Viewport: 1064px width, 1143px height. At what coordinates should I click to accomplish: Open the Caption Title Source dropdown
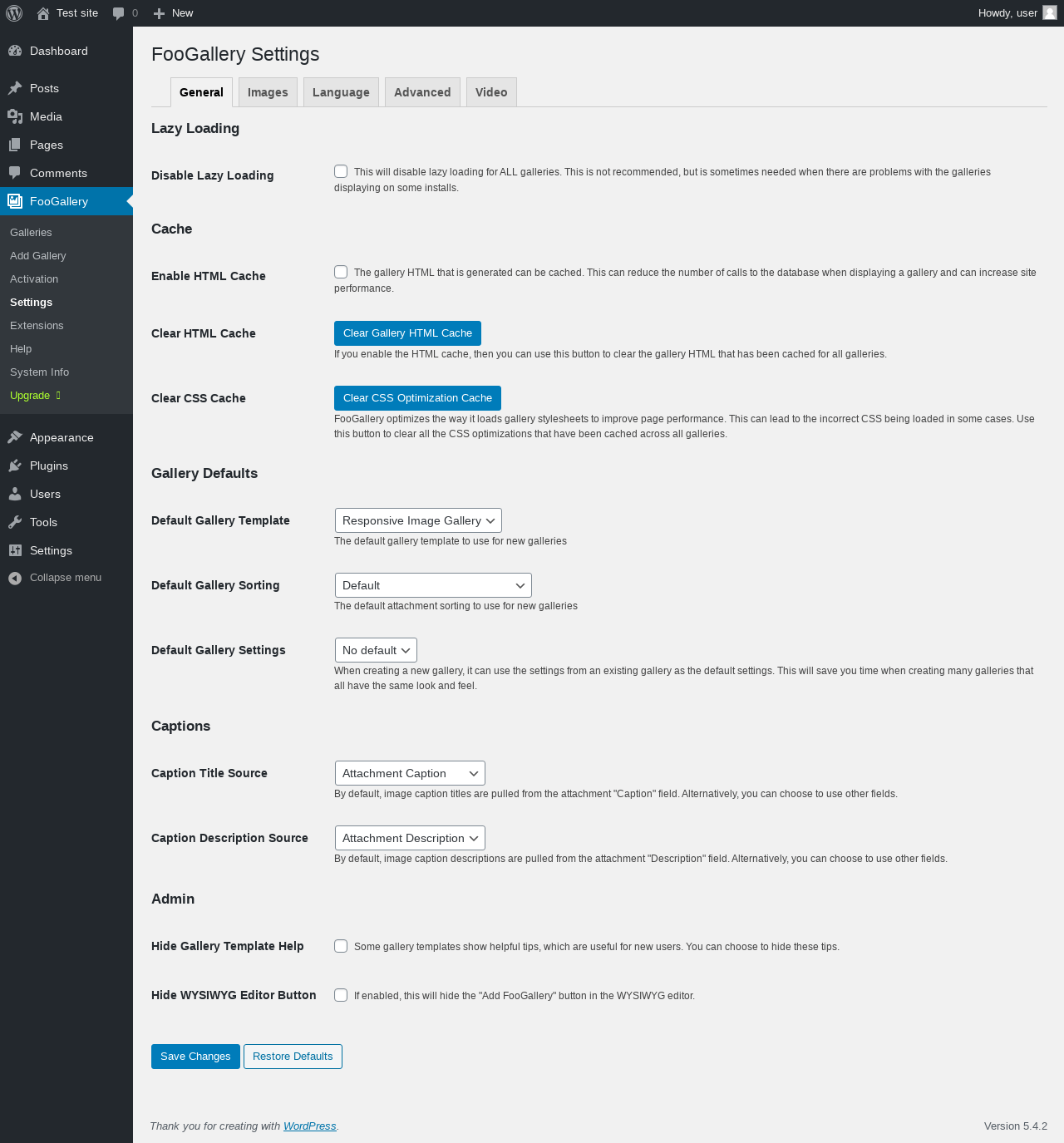click(410, 773)
